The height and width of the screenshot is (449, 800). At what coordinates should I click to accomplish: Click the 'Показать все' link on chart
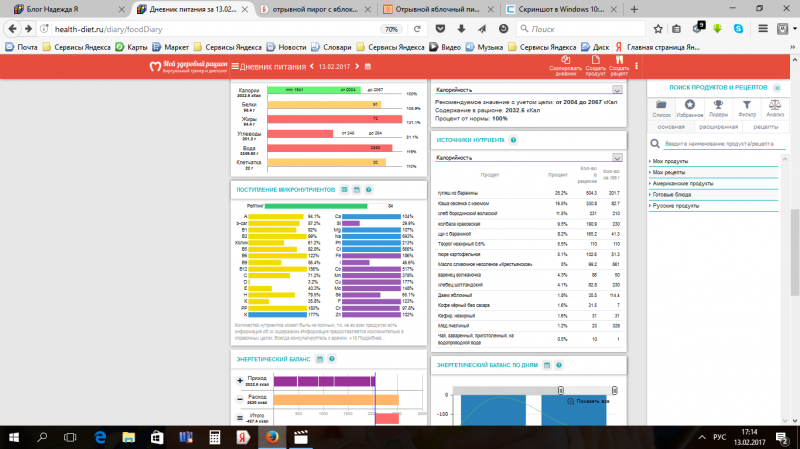[x=590, y=400]
